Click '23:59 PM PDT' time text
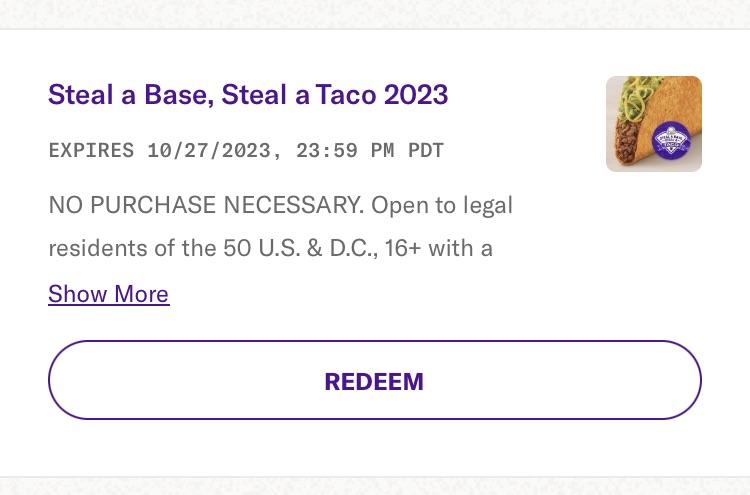The width and height of the screenshot is (750, 495). coord(370,151)
